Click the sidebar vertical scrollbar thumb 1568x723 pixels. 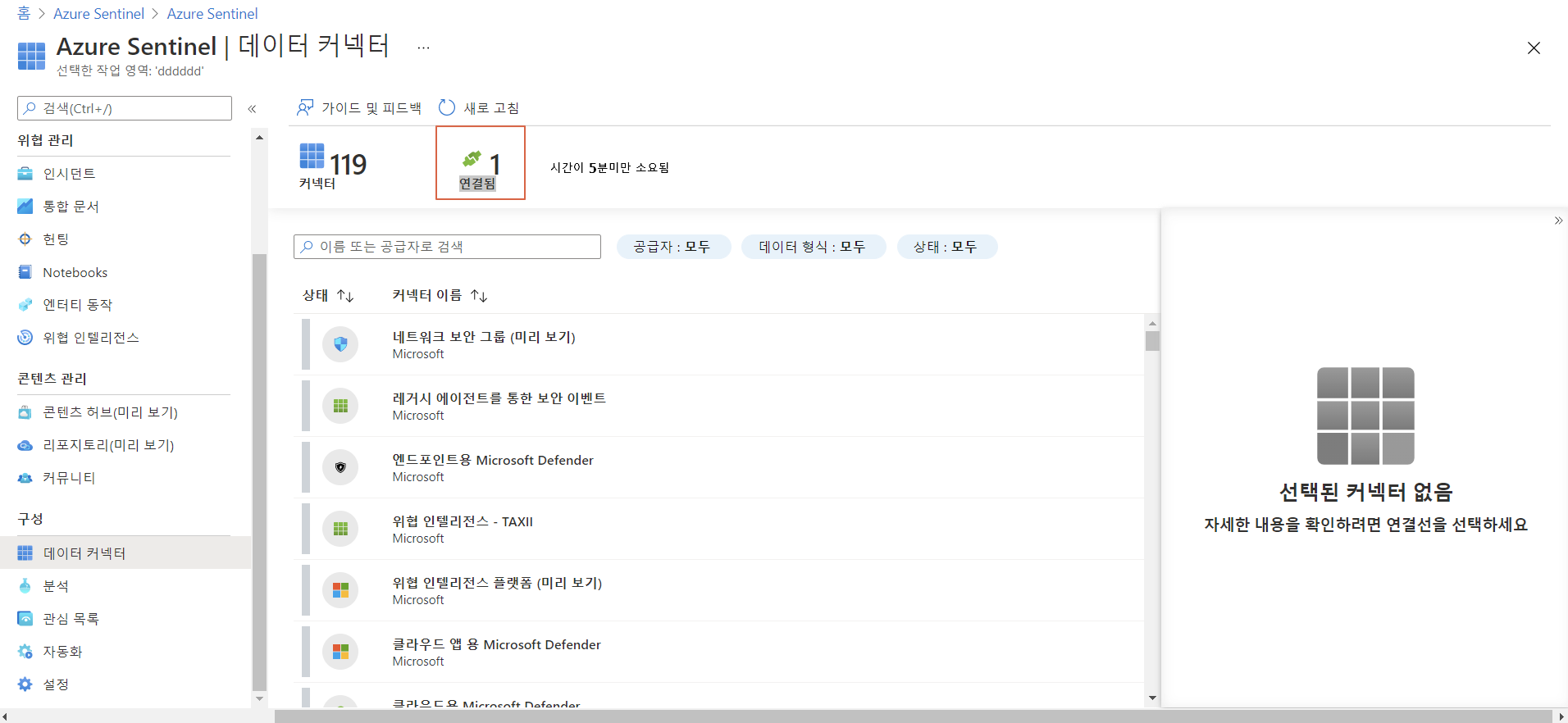point(259,473)
